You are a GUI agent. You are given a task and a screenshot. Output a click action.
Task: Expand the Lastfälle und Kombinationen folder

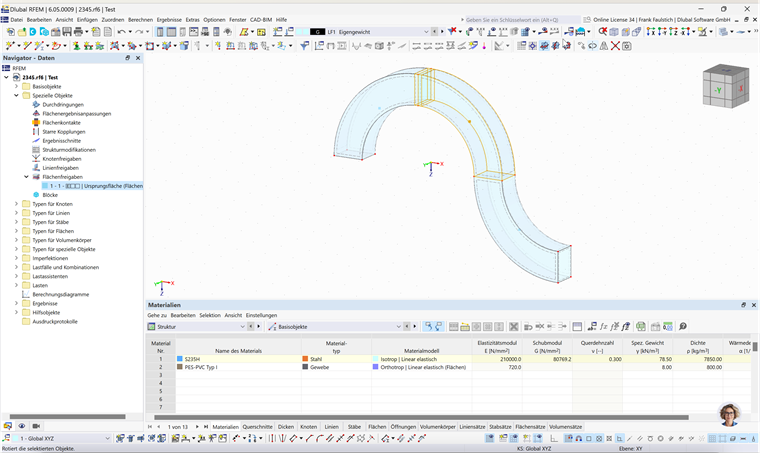(x=16, y=267)
